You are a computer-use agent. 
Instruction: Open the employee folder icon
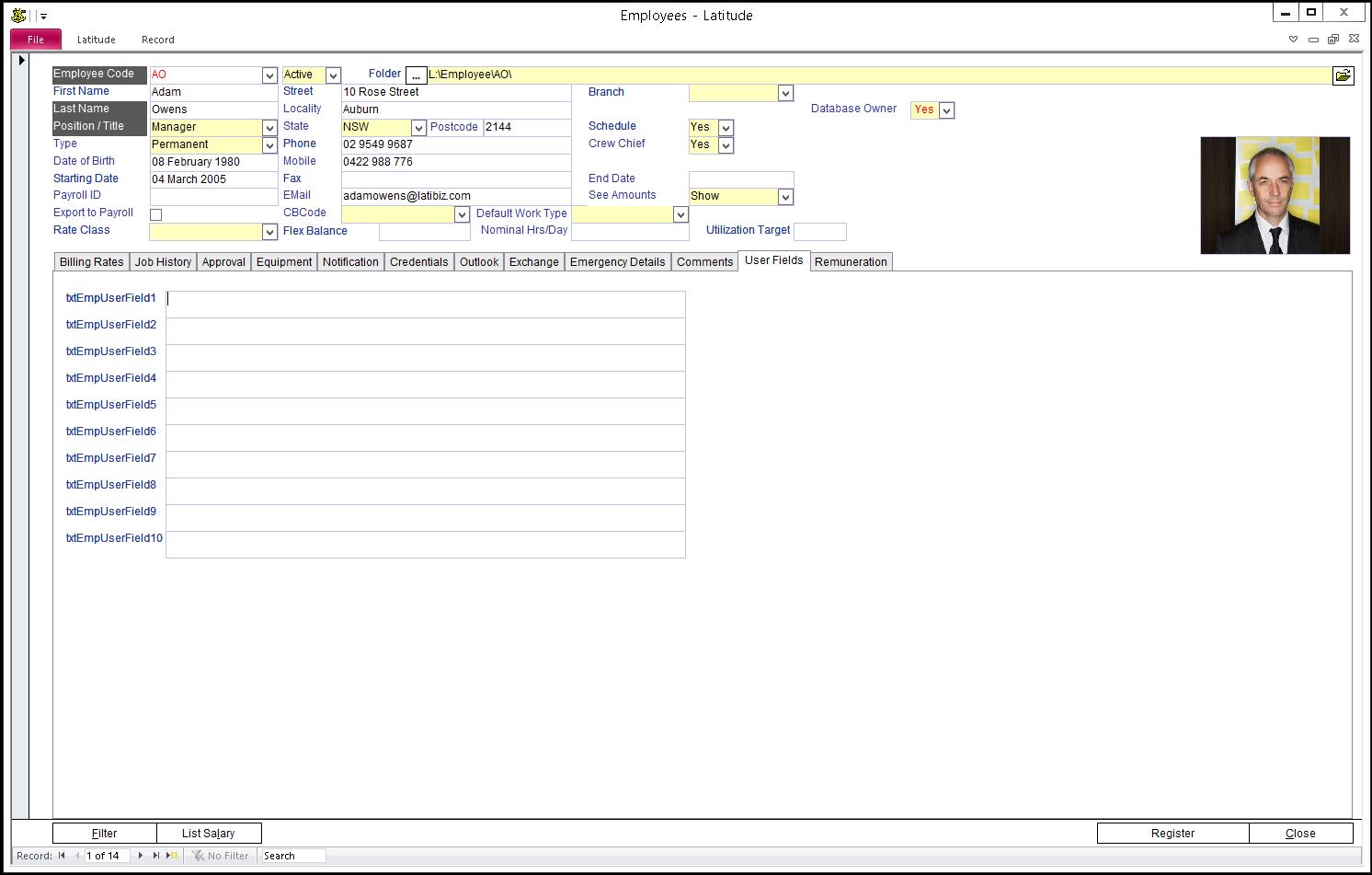click(x=1343, y=75)
